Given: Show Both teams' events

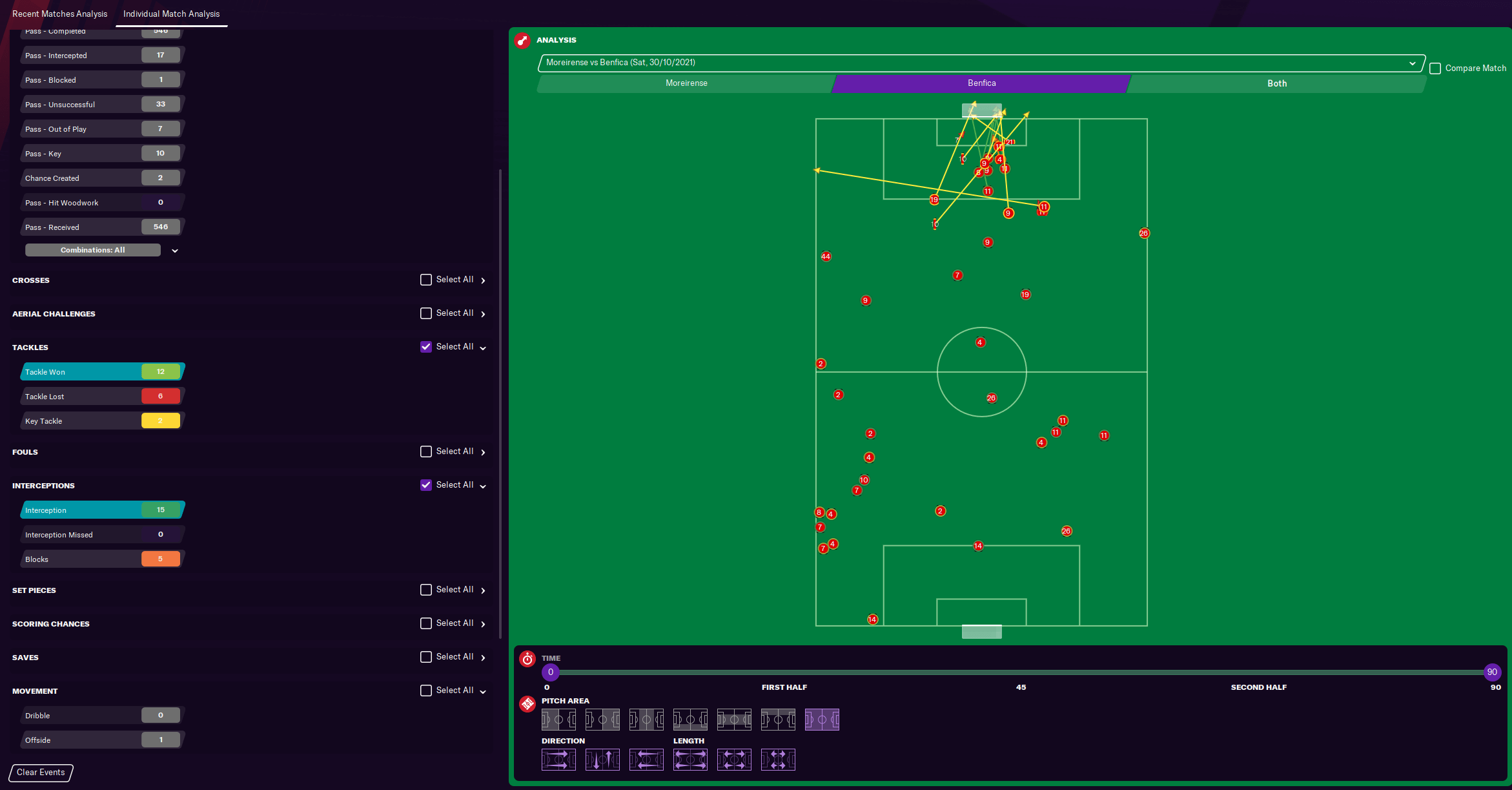Looking at the screenshot, I should [1277, 83].
